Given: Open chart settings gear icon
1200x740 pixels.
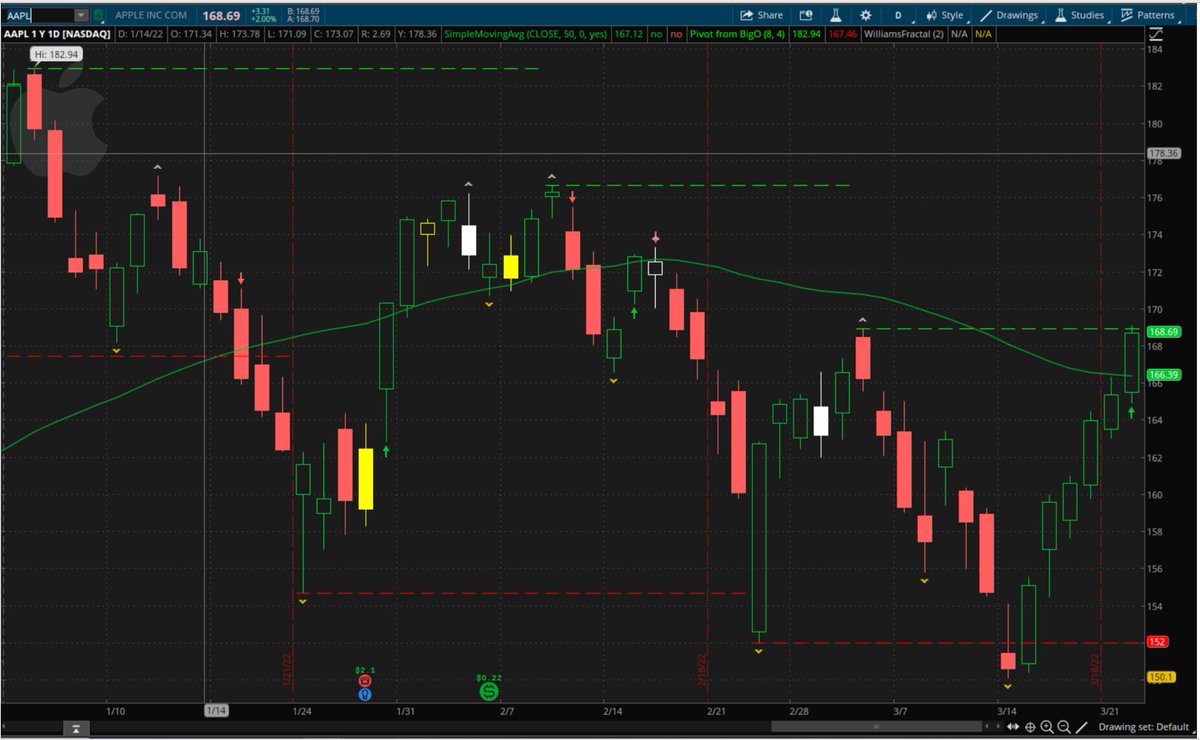Looking at the screenshot, I should tap(865, 15).
